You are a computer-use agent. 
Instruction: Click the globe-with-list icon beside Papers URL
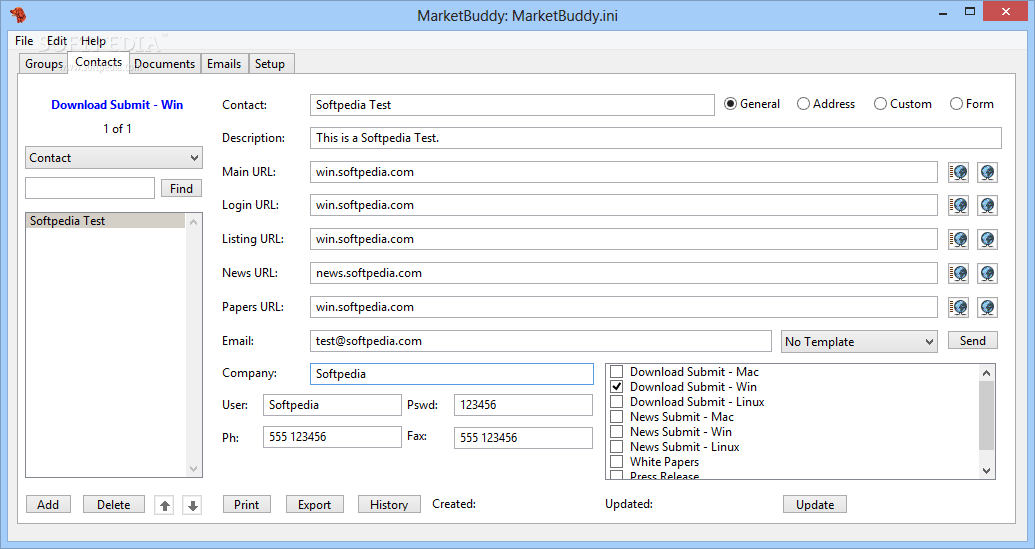click(958, 307)
